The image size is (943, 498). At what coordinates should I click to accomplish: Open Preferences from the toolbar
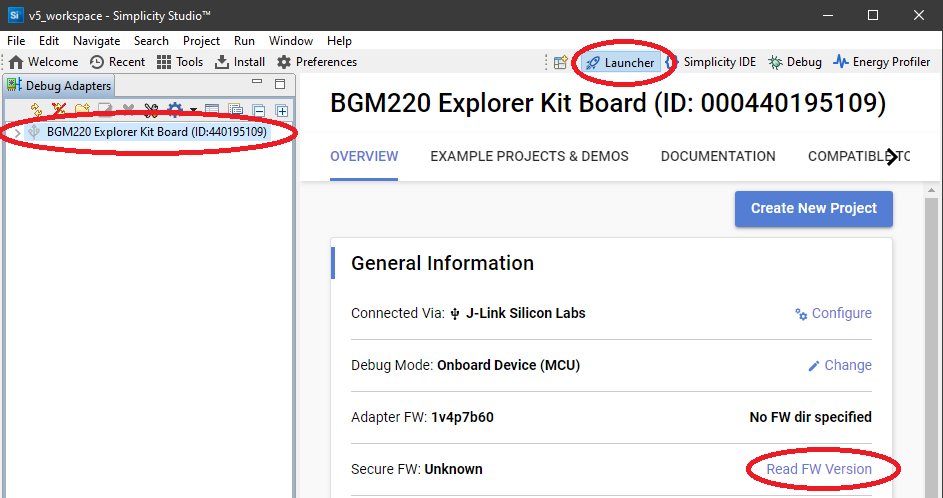click(317, 62)
